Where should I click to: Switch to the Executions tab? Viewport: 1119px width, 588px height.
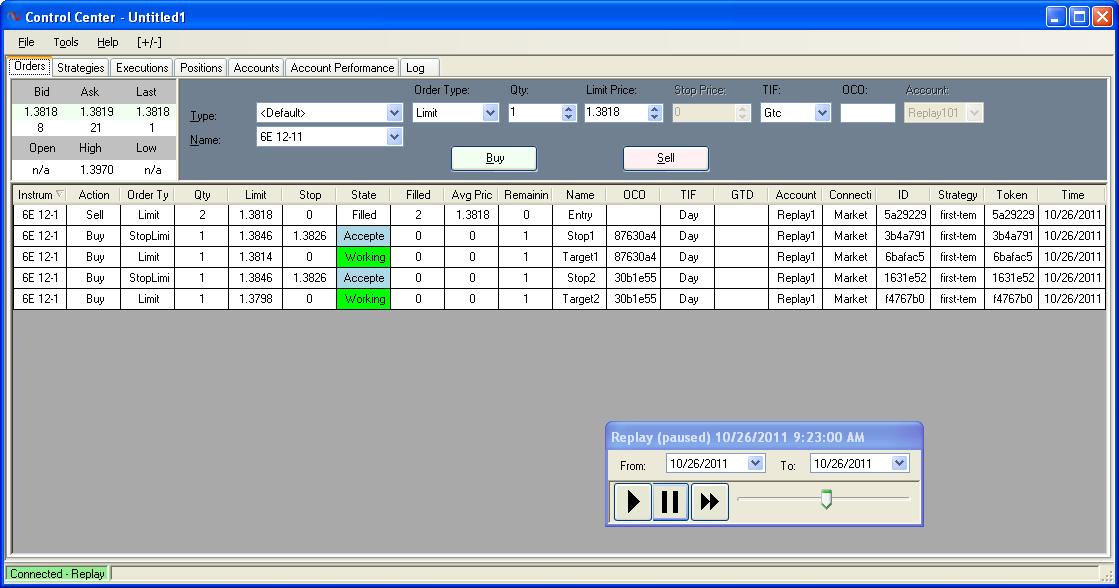click(x=142, y=68)
